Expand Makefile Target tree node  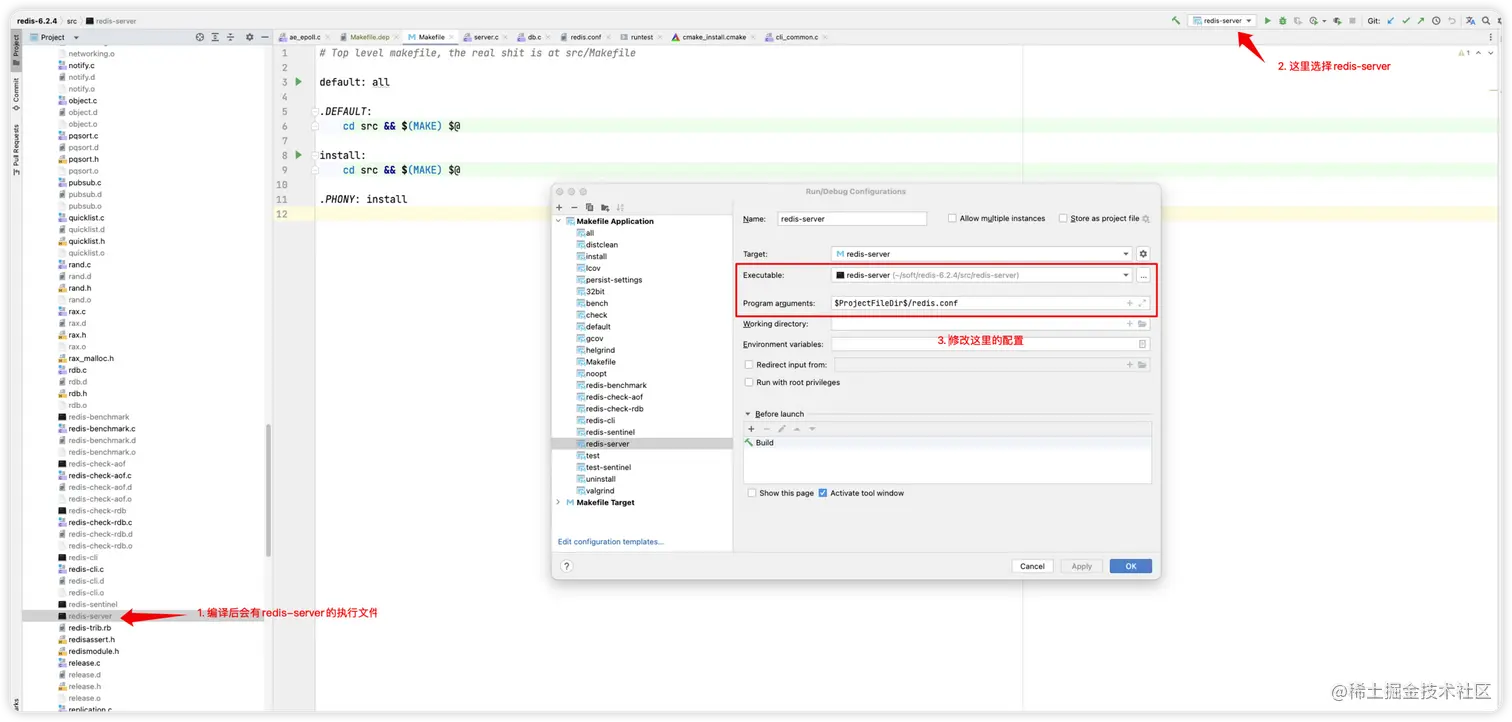(559, 502)
